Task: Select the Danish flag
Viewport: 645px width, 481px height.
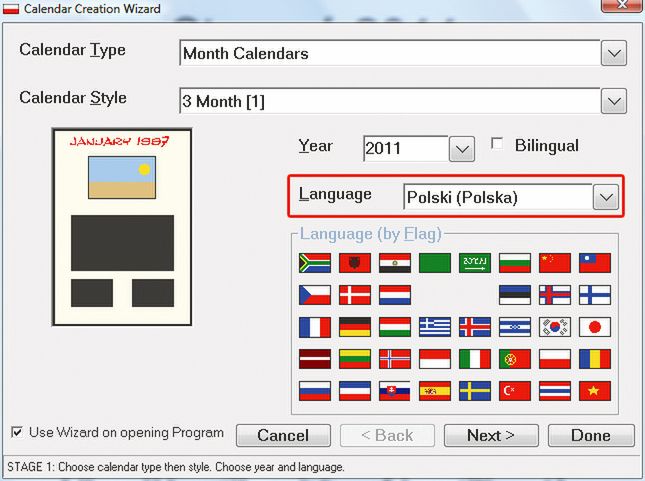Action: [355, 295]
